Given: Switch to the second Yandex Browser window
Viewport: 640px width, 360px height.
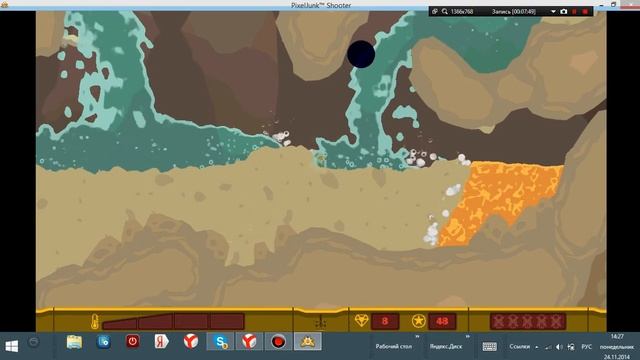Looking at the screenshot, I should [x=249, y=342].
